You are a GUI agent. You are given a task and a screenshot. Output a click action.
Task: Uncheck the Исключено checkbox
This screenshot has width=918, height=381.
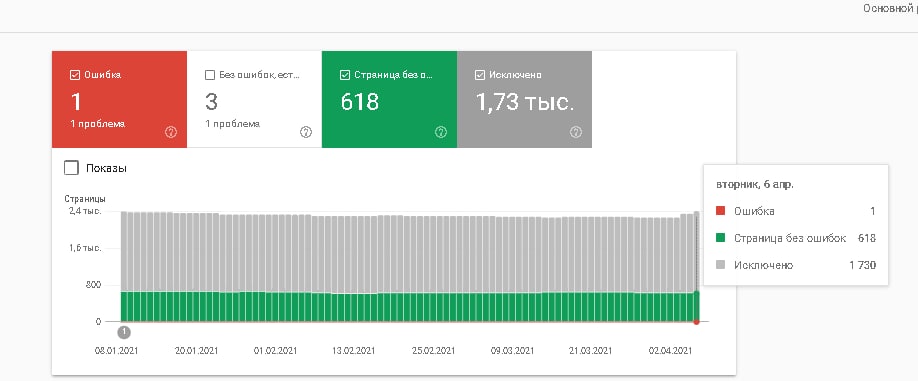(x=479, y=75)
